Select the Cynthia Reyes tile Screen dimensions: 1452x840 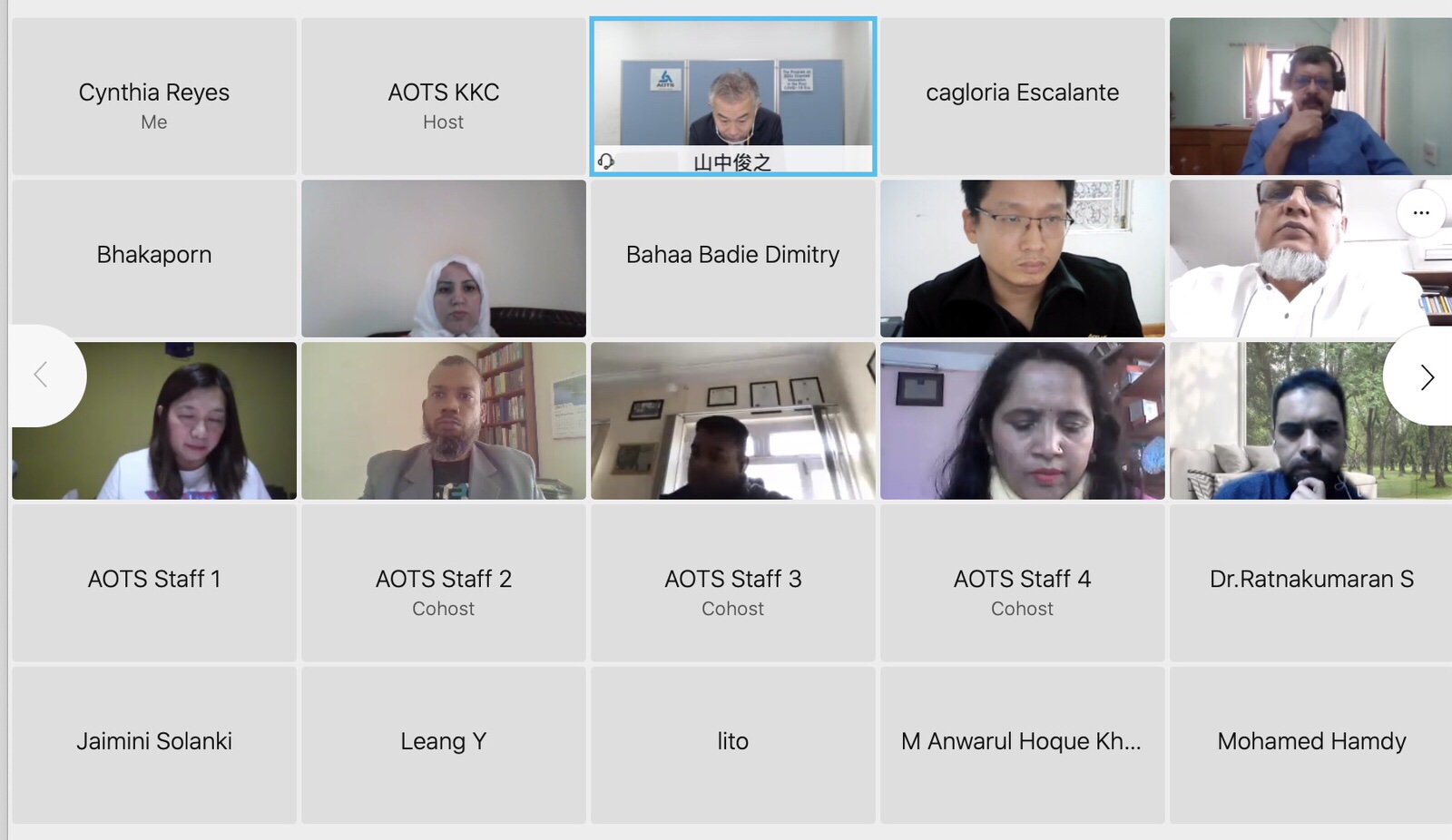[154, 96]
